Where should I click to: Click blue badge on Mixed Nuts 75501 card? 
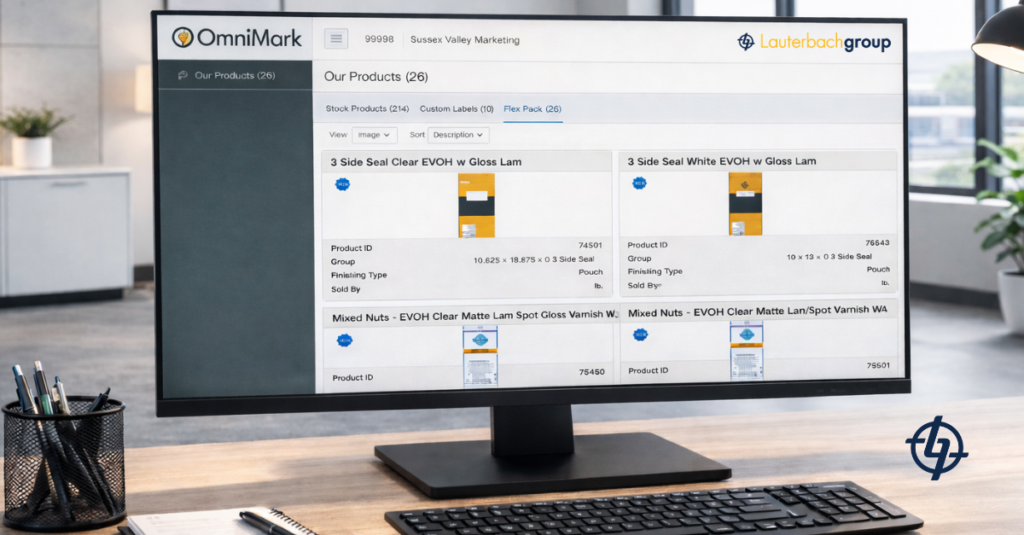click(640, 335)
